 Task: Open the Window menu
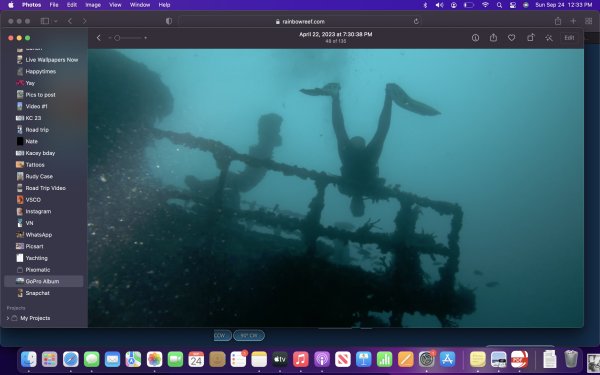140,5
